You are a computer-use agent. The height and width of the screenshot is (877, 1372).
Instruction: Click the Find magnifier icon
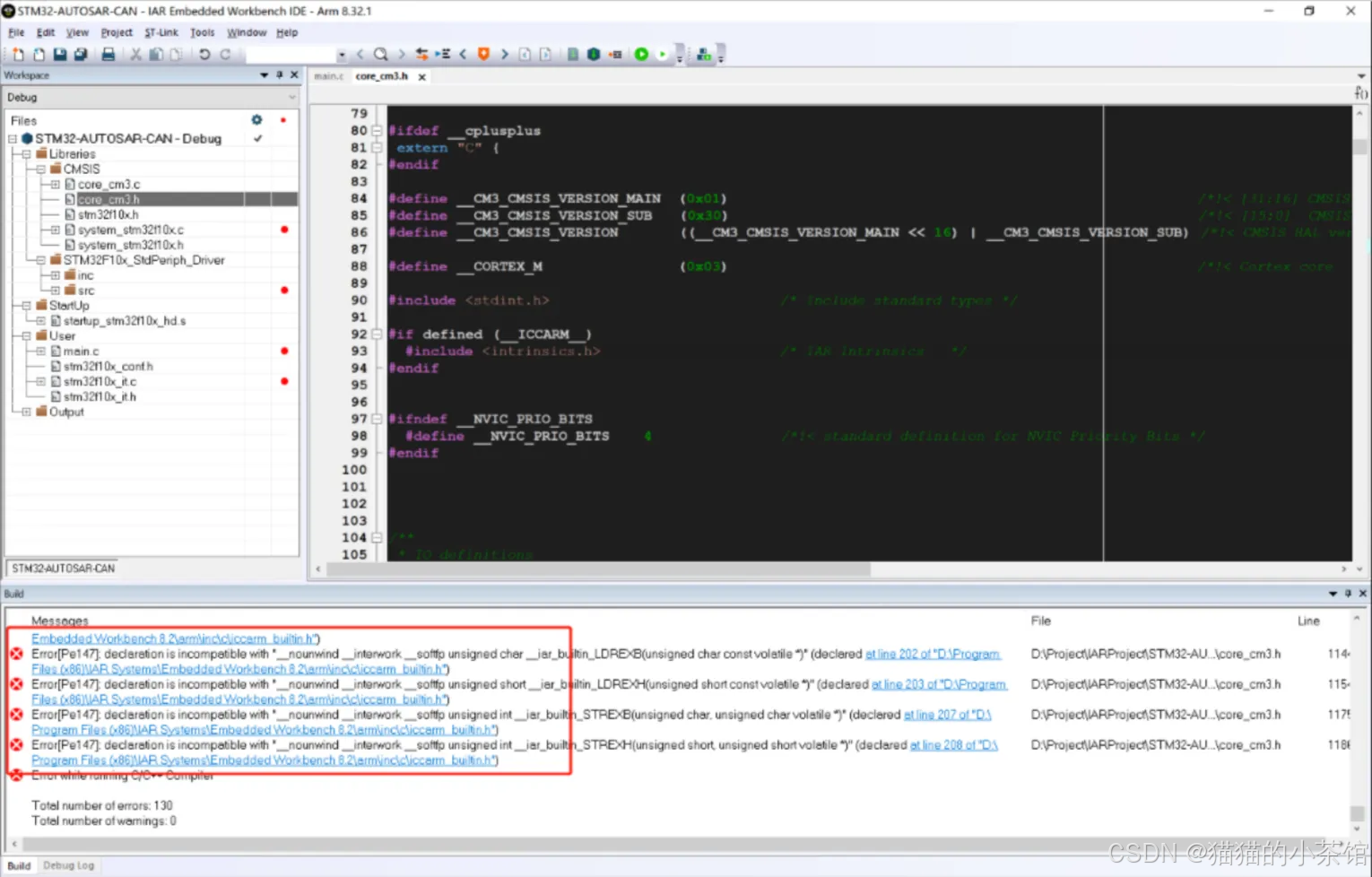point(380,55)
